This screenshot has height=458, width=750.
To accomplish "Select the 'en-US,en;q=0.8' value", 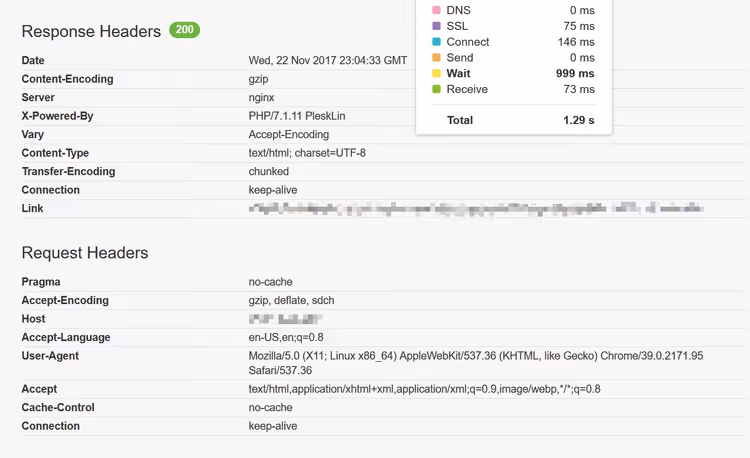I will pyautogui.click(x=286, y=338).
